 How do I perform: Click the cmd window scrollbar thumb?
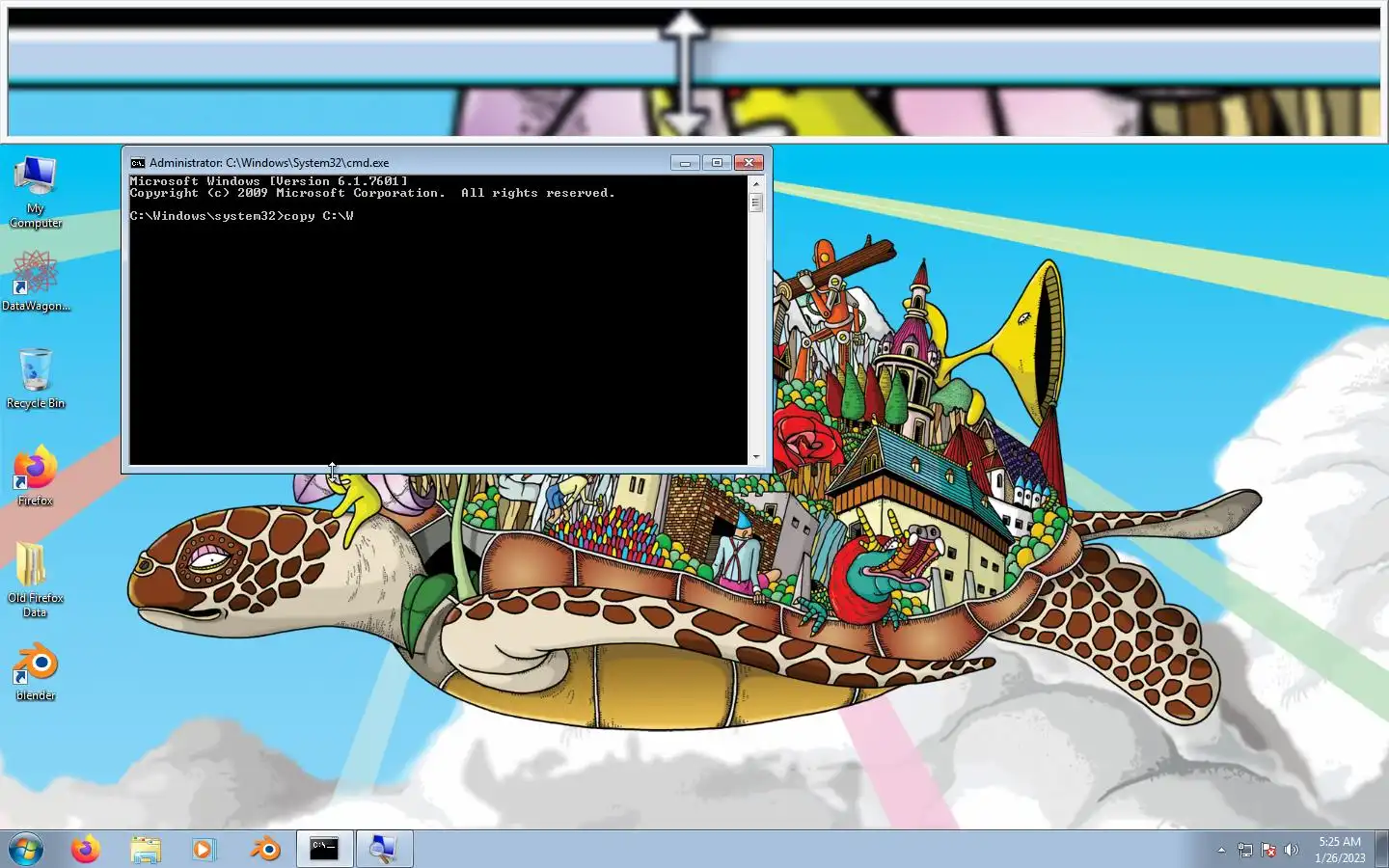click(x=756, y=203)
